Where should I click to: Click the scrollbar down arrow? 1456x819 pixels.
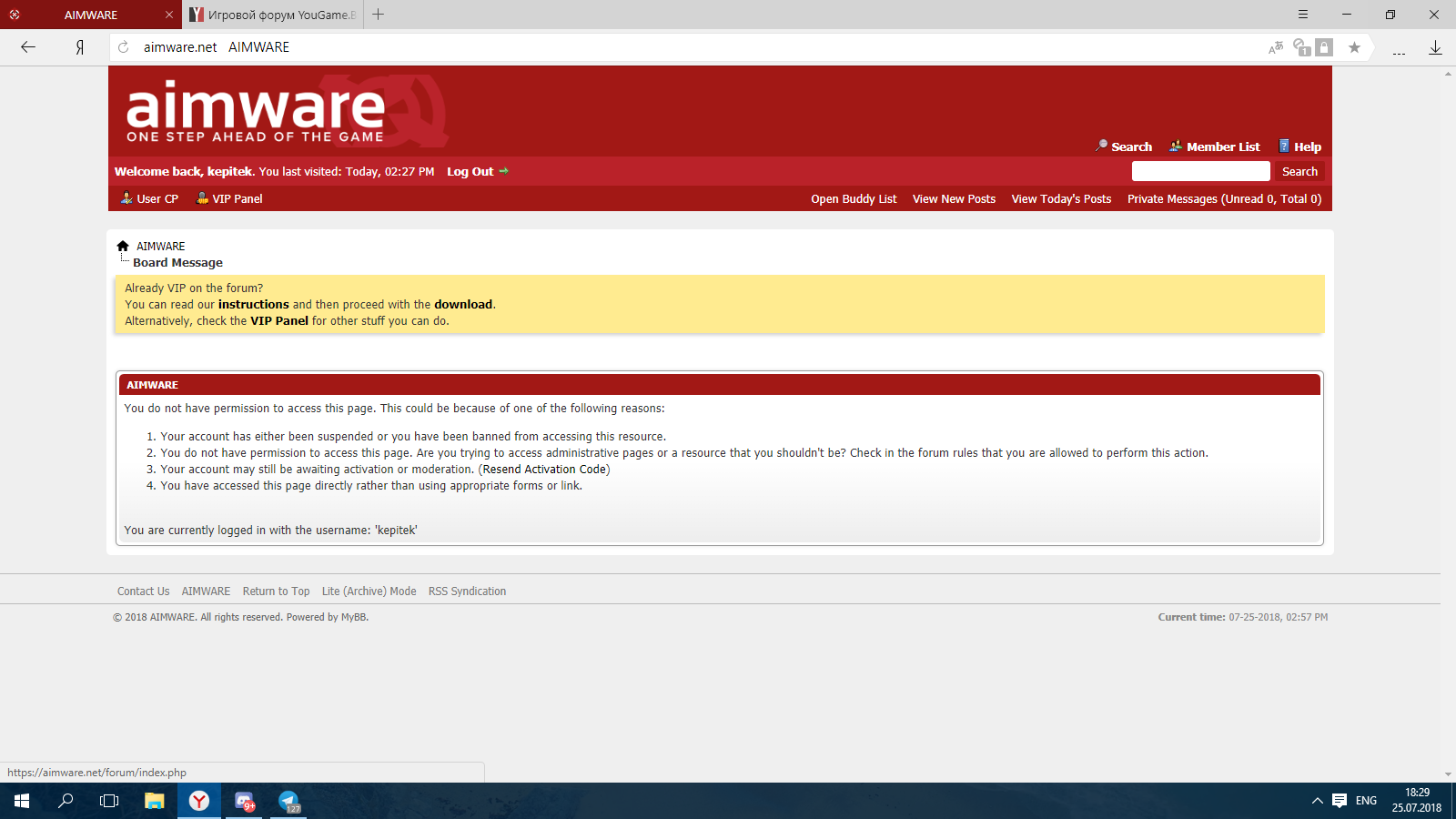coord(1448,774)
